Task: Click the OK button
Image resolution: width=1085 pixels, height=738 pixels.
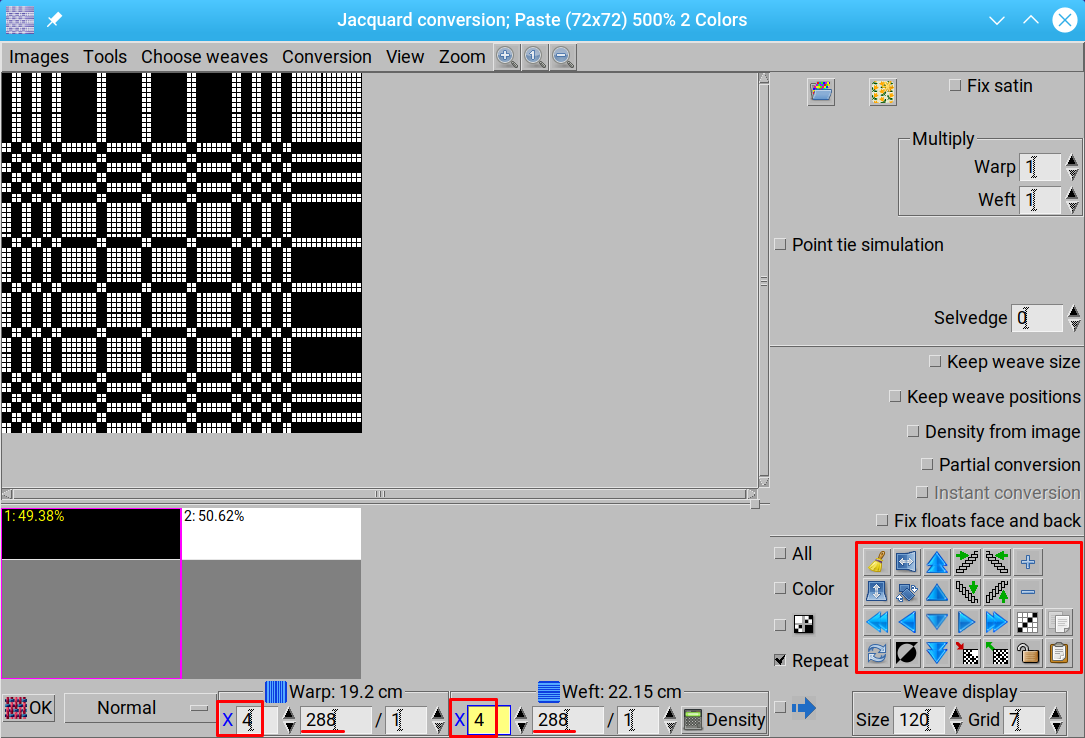Action: tap(28, 708)
